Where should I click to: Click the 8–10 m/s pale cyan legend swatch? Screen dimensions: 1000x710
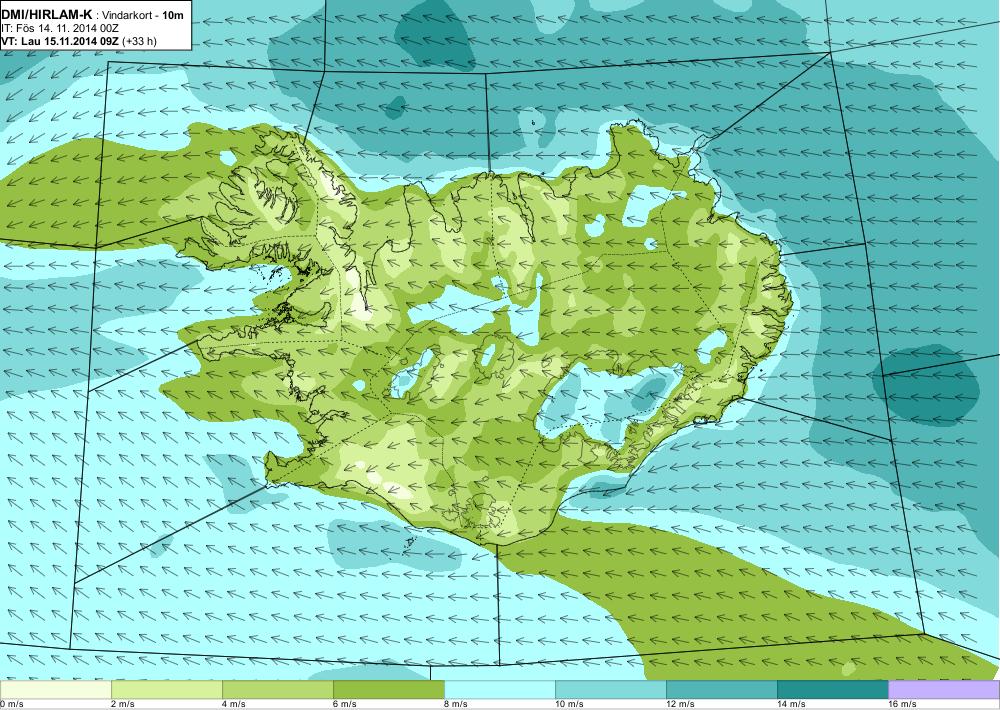click(499, 690)
